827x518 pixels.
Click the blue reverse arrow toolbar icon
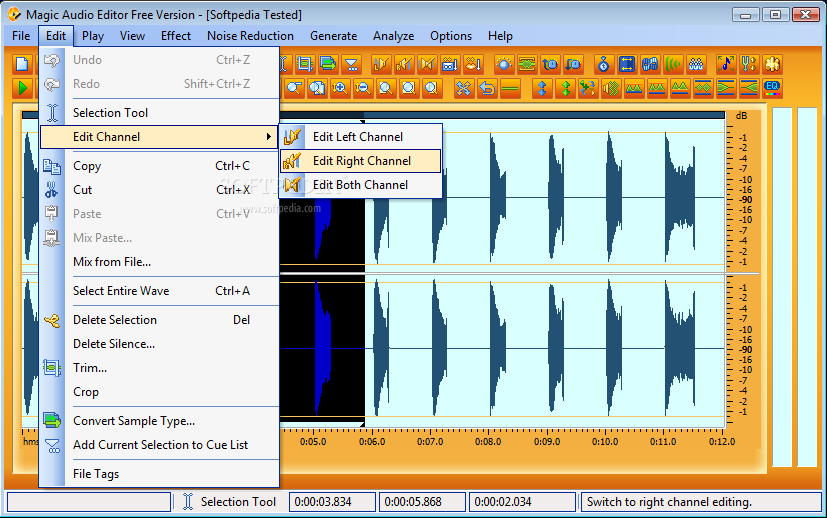point(487,88)
